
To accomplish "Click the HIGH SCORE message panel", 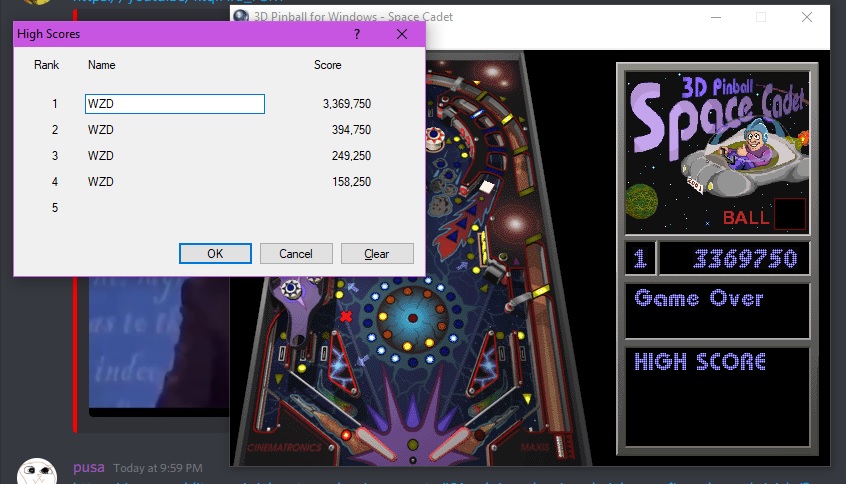I will point(716,396).
